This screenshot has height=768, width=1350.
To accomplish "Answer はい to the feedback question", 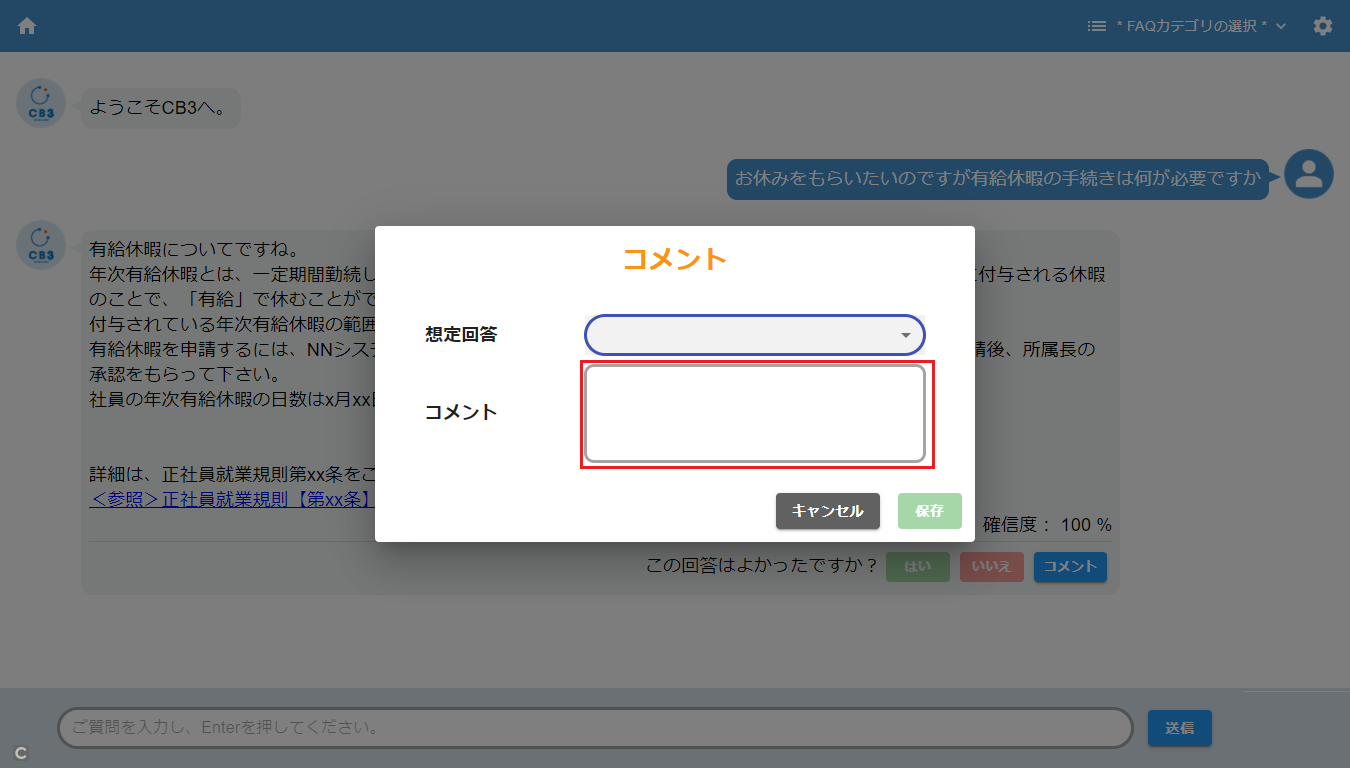I will (917, 567).
